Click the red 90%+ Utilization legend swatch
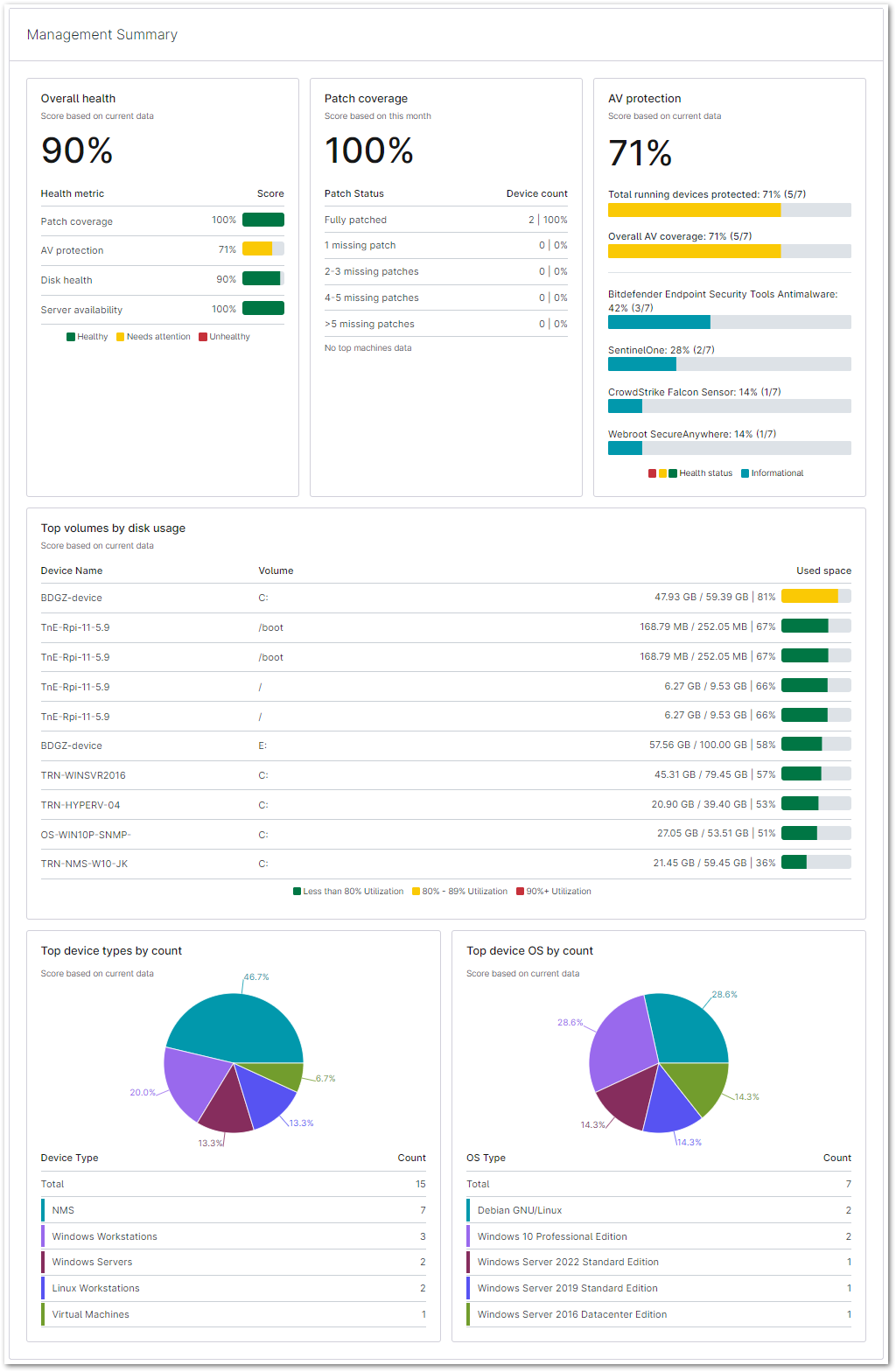896x1372 pixels. click(520, 892)
